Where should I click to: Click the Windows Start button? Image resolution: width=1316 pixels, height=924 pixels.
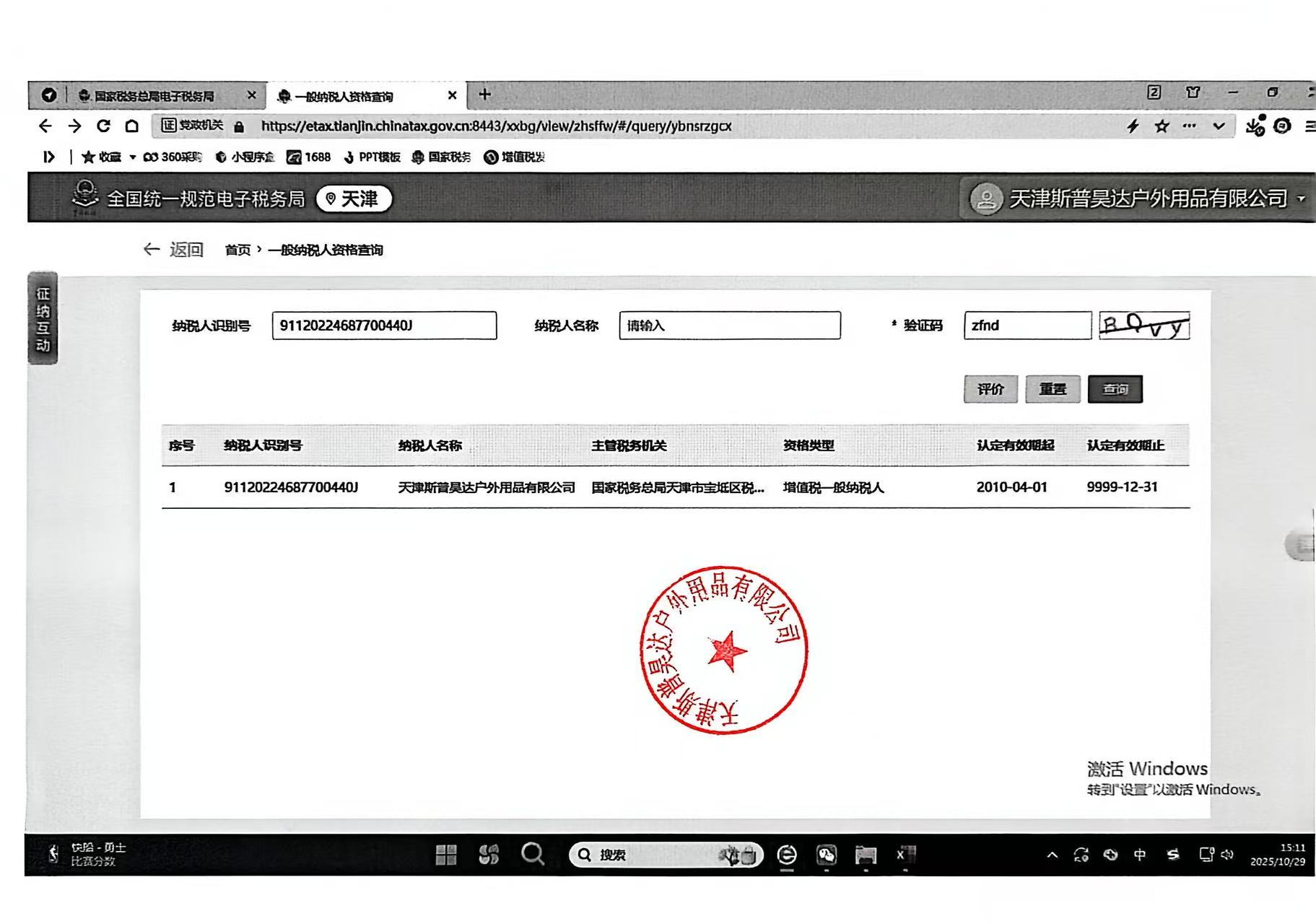click(446, 855)
